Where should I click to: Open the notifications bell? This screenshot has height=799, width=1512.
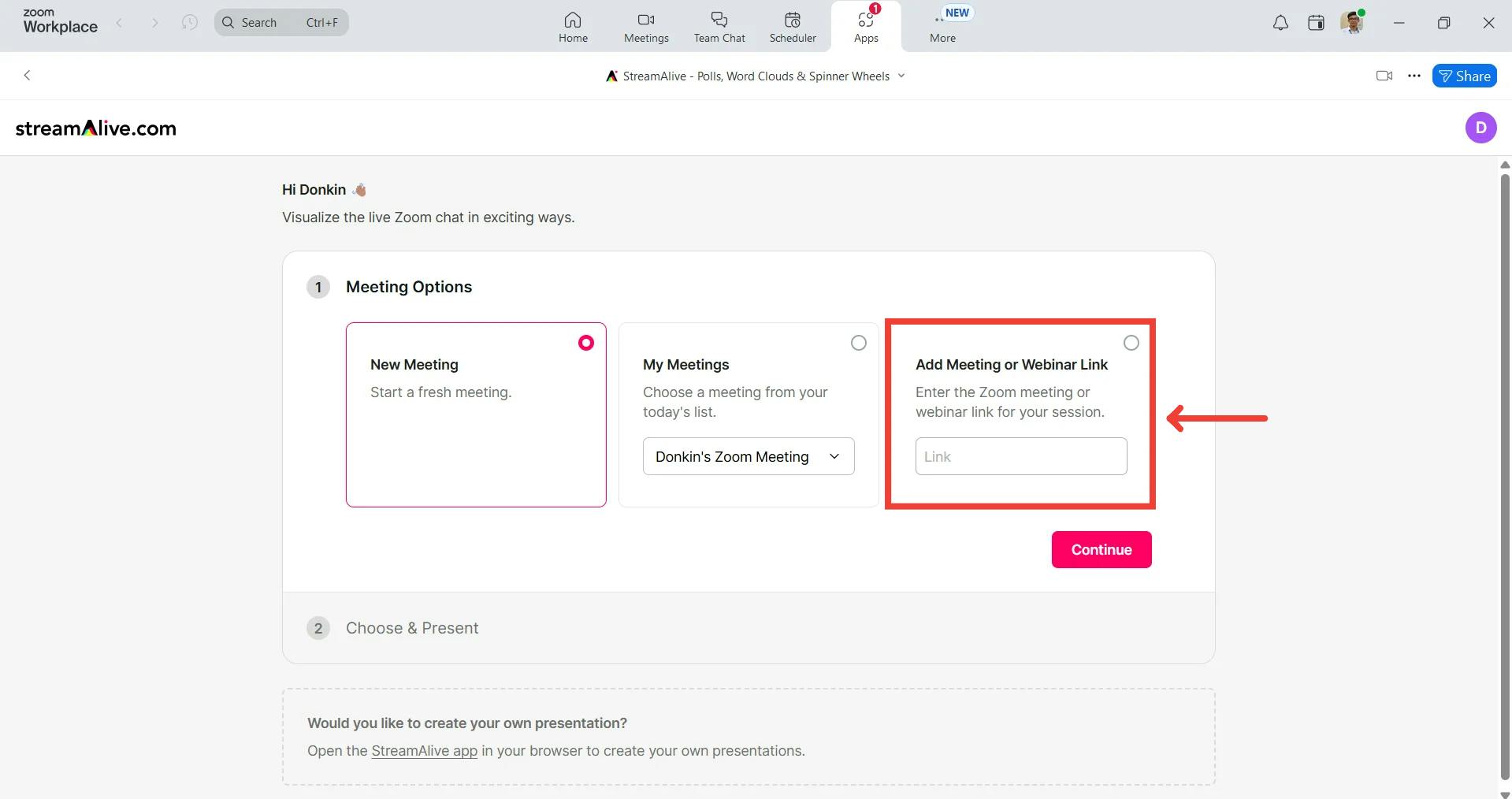tap(1280, 23)
